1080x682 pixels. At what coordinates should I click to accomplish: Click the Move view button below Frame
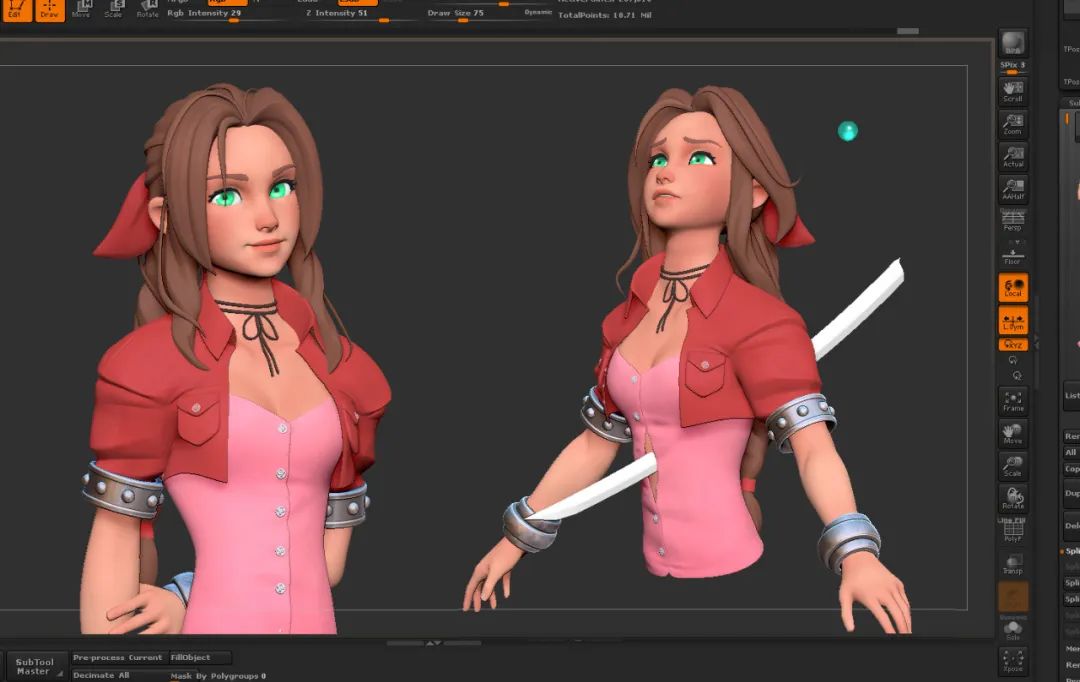(1012, 434)
